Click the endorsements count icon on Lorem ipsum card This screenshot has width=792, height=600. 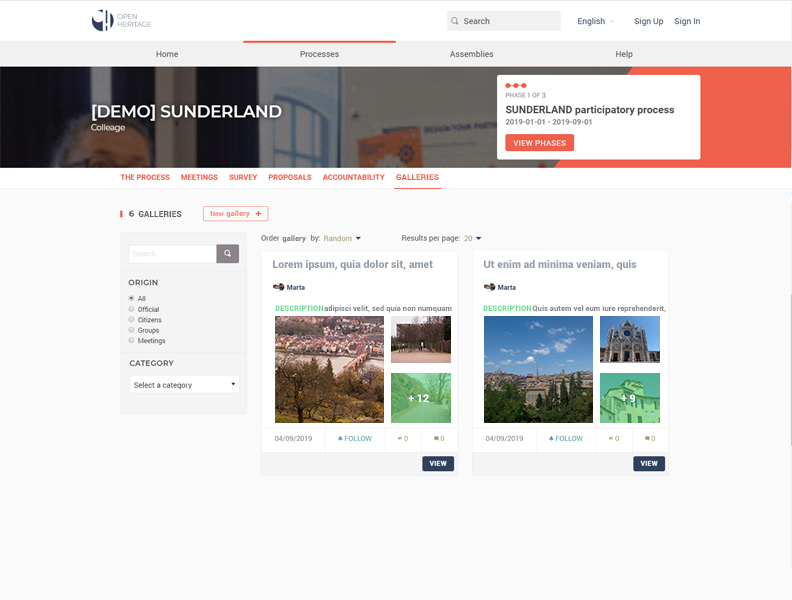402,438
